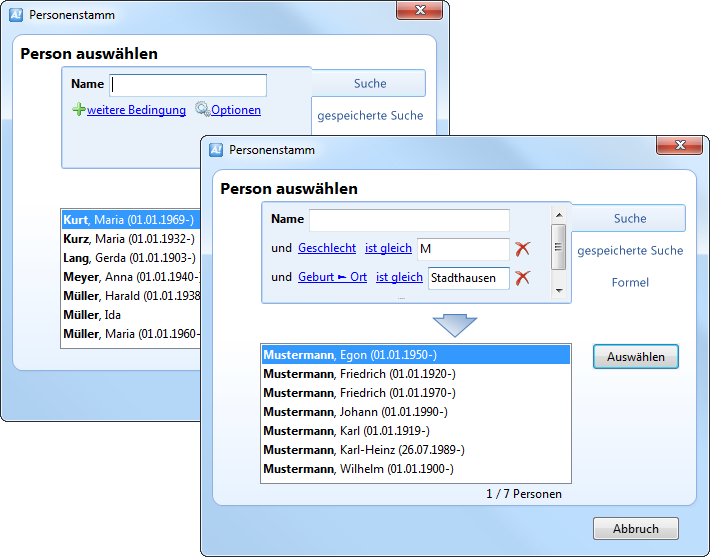
Task: Open the 'ist gleich' operator for Geschlecht
Action: [388, 248]
